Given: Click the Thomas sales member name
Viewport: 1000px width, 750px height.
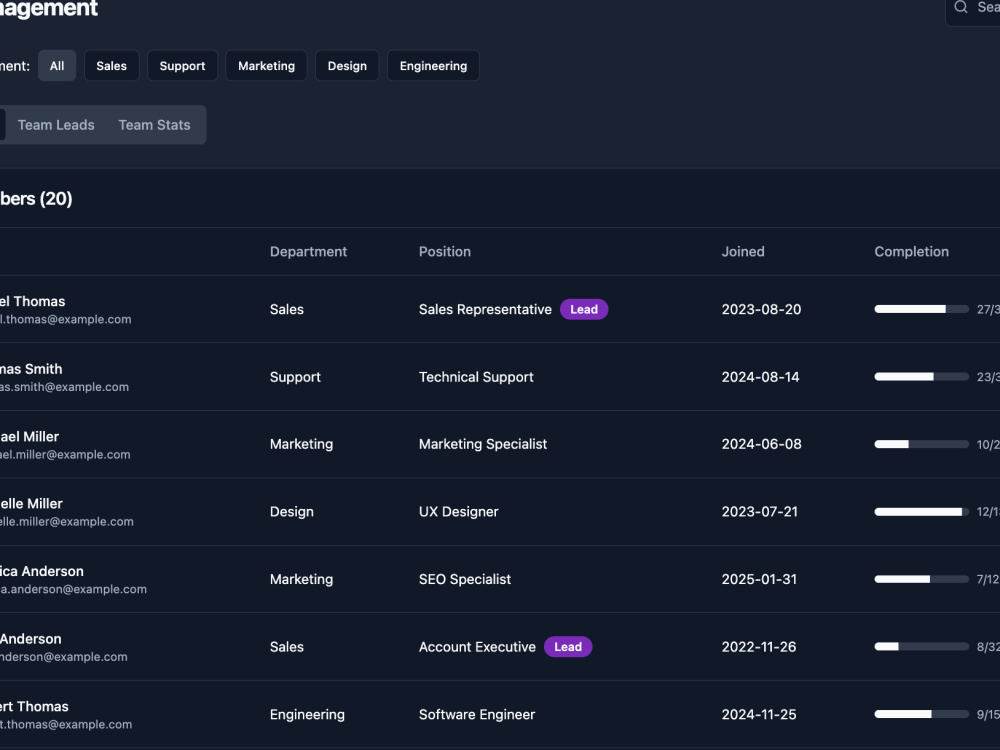Looking at the screenshot, I should tap(33, 301).
